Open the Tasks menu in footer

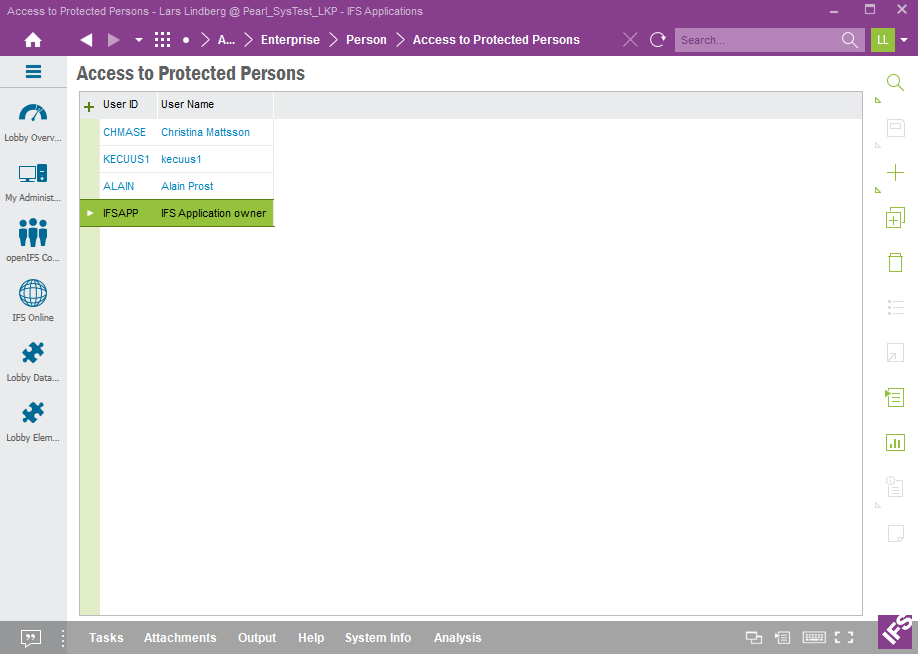point(106,638)
